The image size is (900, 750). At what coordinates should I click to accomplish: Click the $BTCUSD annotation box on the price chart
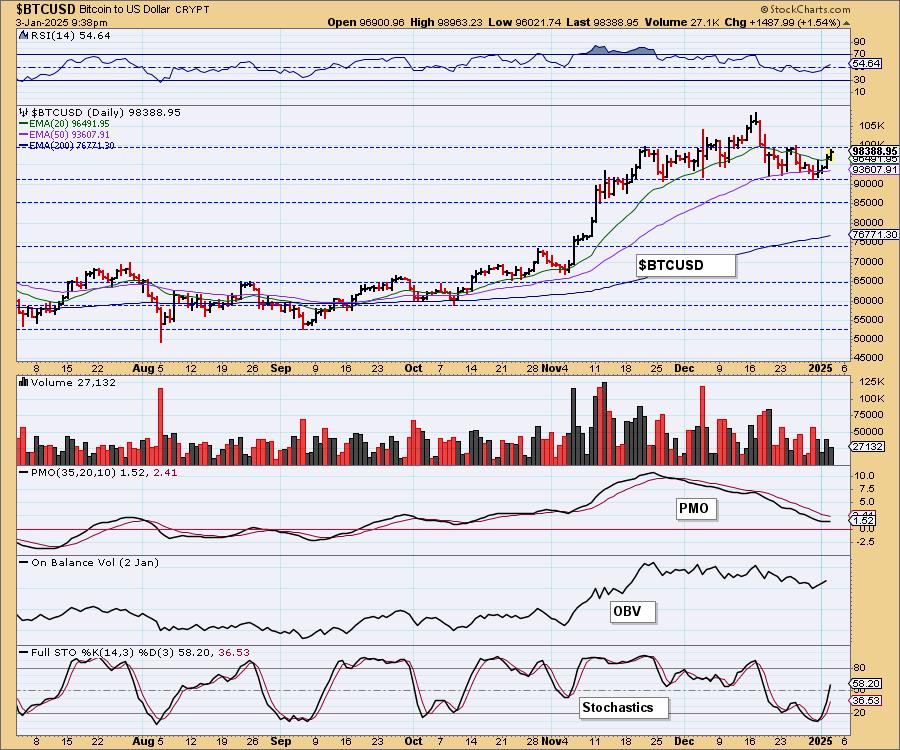coord(685,265)
